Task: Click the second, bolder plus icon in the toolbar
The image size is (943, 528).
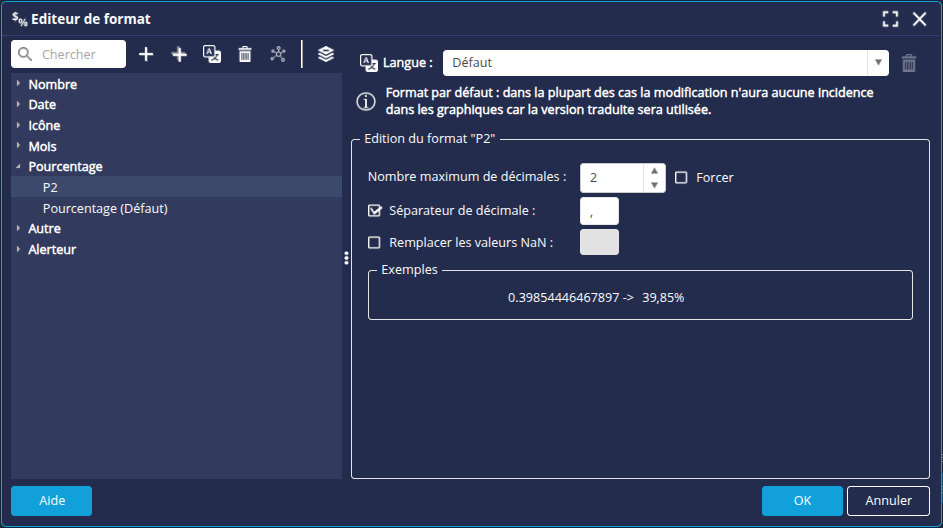Action: 179,54
